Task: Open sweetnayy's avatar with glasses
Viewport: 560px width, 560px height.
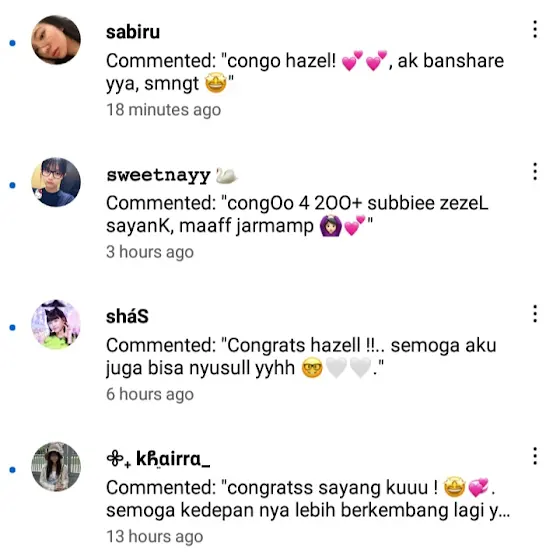Action: click(x=56, y=182)
